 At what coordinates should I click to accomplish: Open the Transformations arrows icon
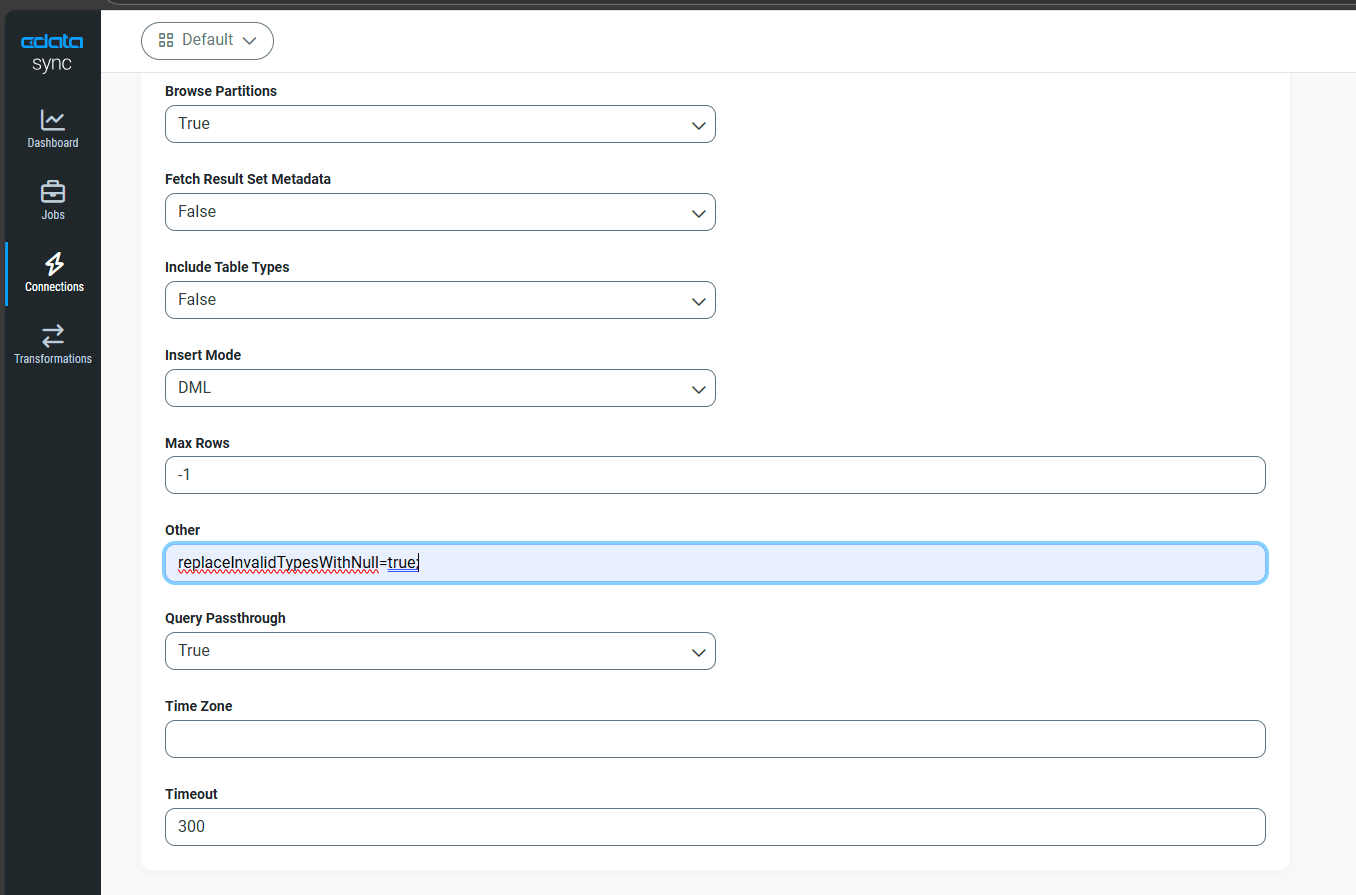pyautogui.click(x=53, y=334)
